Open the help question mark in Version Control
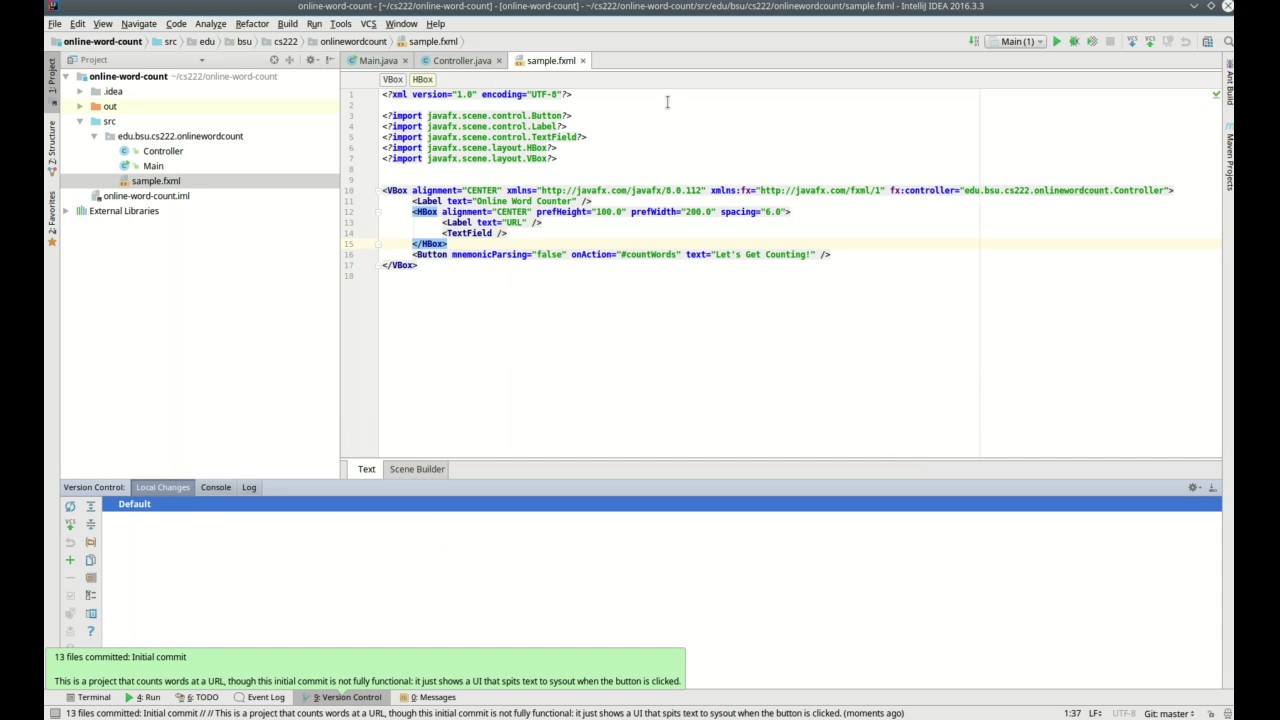This screenshot has height=720, width=1280. coord(91,632)
